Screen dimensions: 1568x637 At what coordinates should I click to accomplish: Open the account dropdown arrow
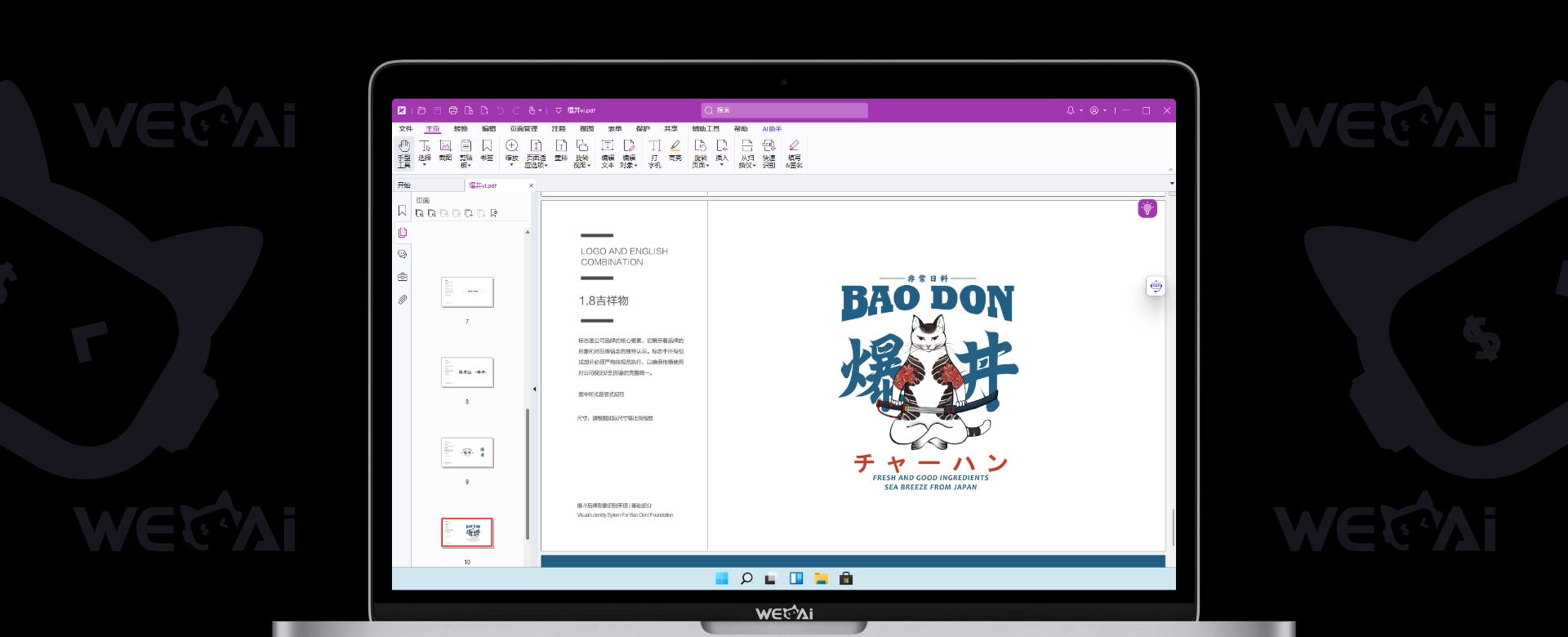tap(1105, 110)
